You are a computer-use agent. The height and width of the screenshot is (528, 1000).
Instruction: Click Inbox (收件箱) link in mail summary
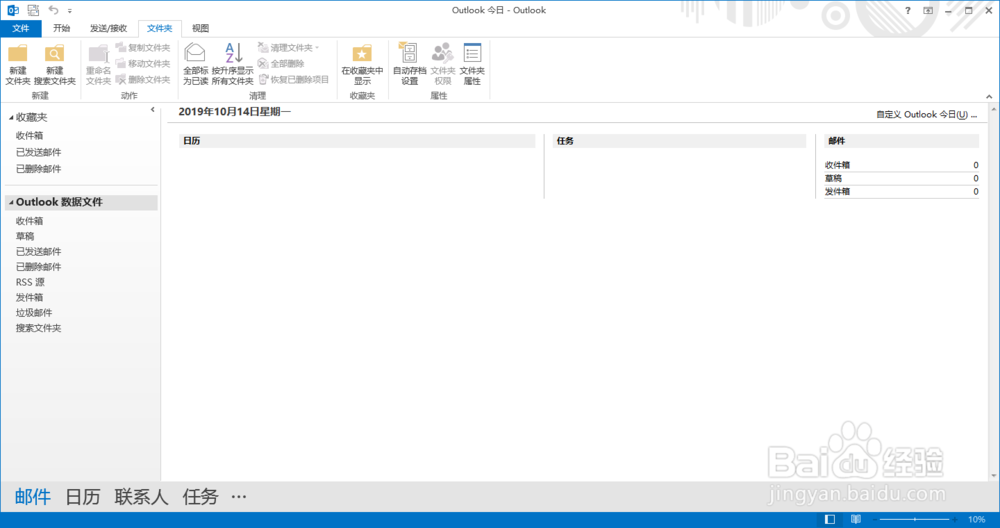837,165
